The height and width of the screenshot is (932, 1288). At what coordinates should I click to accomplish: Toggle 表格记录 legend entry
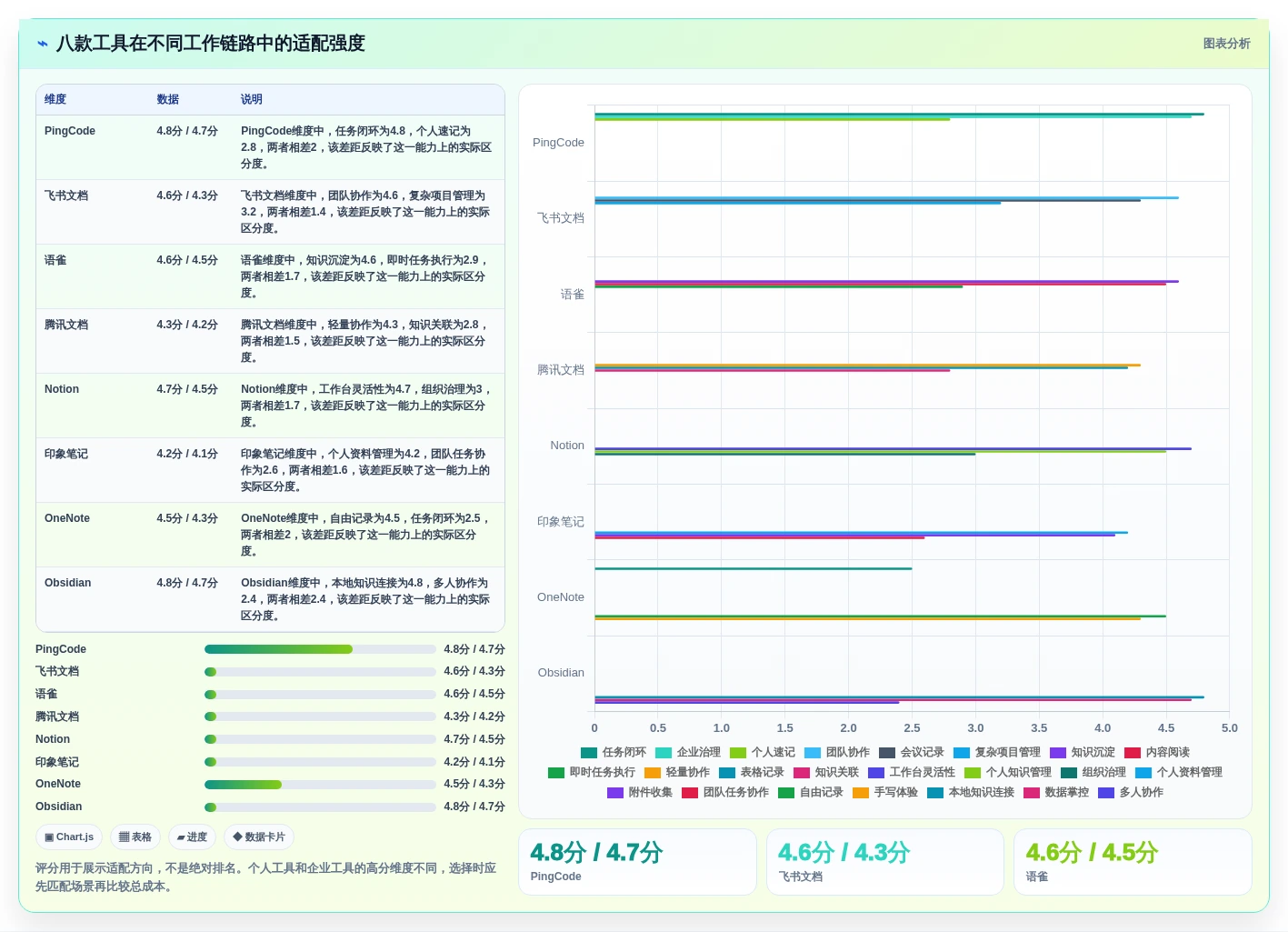[x=752, y=773]
